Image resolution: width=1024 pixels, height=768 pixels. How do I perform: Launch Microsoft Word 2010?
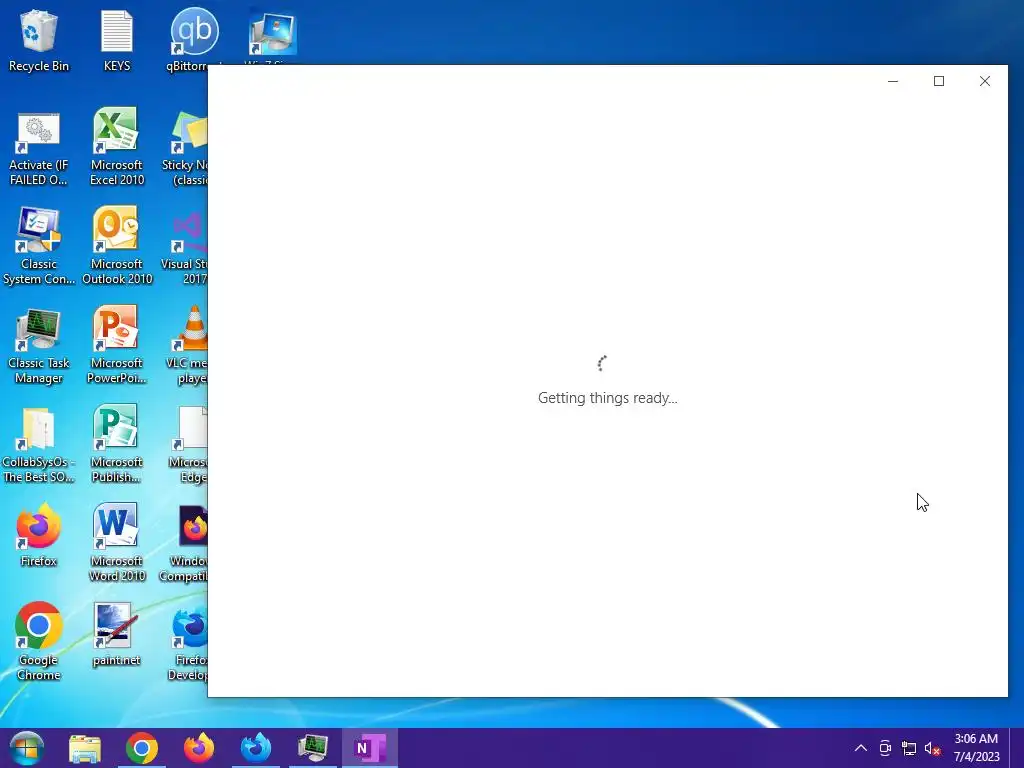(117, 543)
